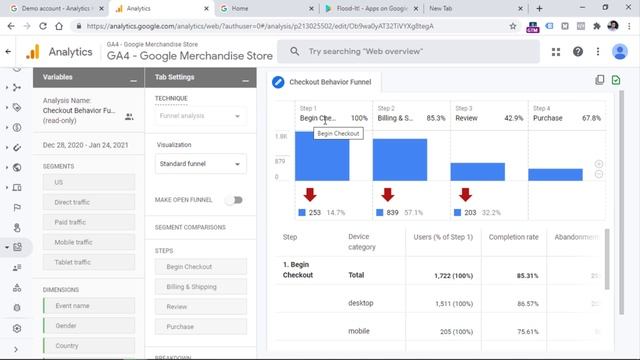Click the Analytics search field
Viewport: 640px width, 360px height.
click(x=409, y=51)
